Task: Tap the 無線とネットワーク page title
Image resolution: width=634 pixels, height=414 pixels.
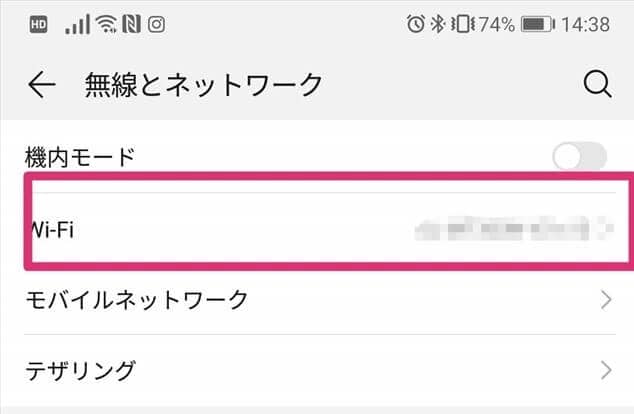Action: (x=205, y=86)
